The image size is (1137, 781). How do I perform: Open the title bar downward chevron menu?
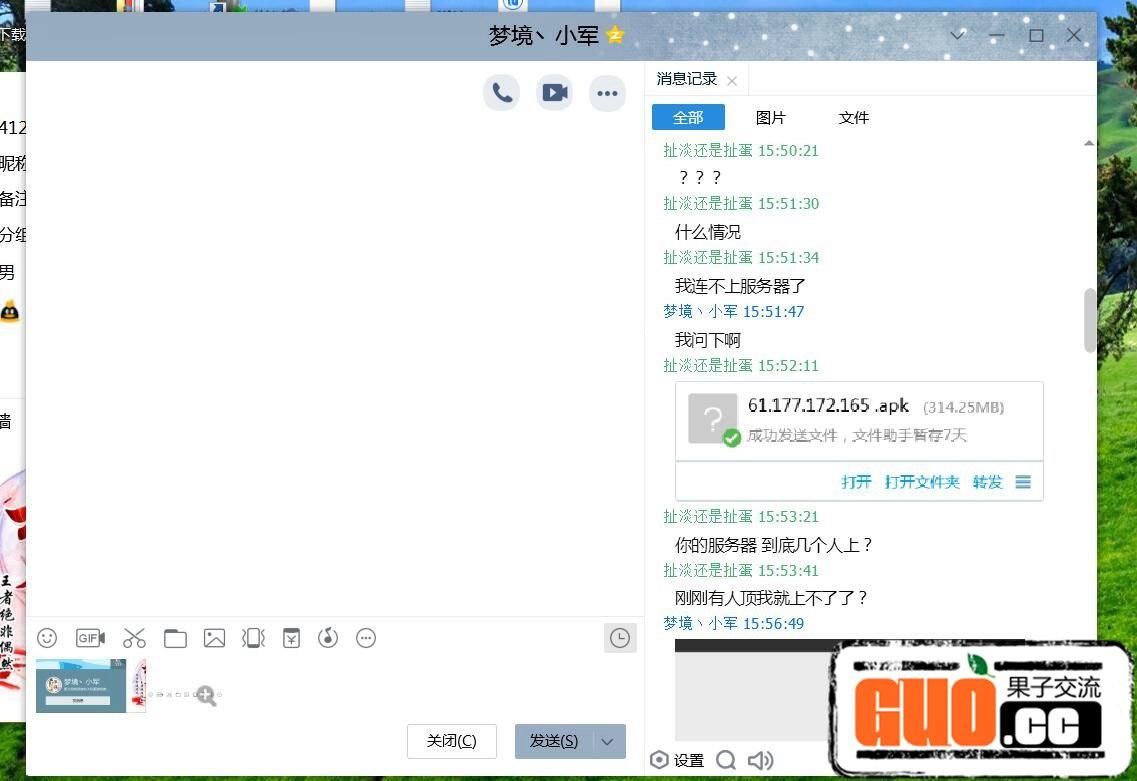coord(957,35)
